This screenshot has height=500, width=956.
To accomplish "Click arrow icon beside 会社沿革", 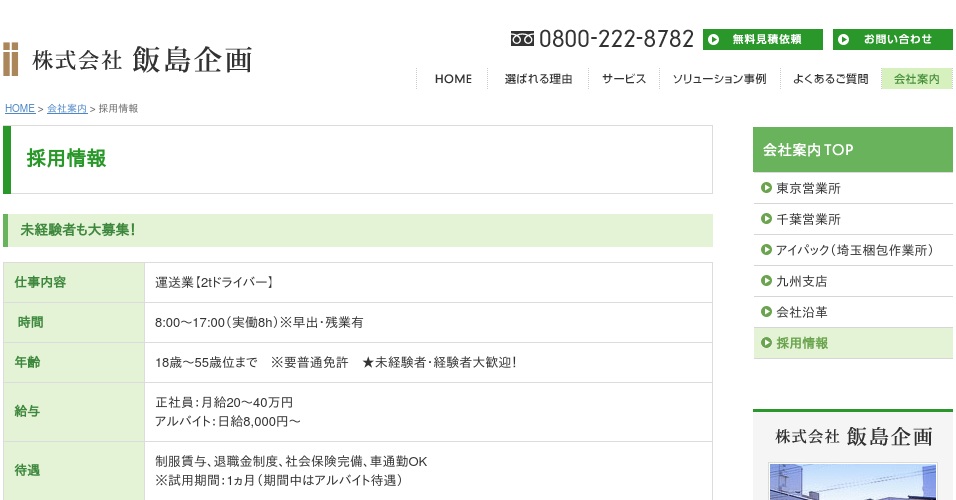I will tap(766, 312).
